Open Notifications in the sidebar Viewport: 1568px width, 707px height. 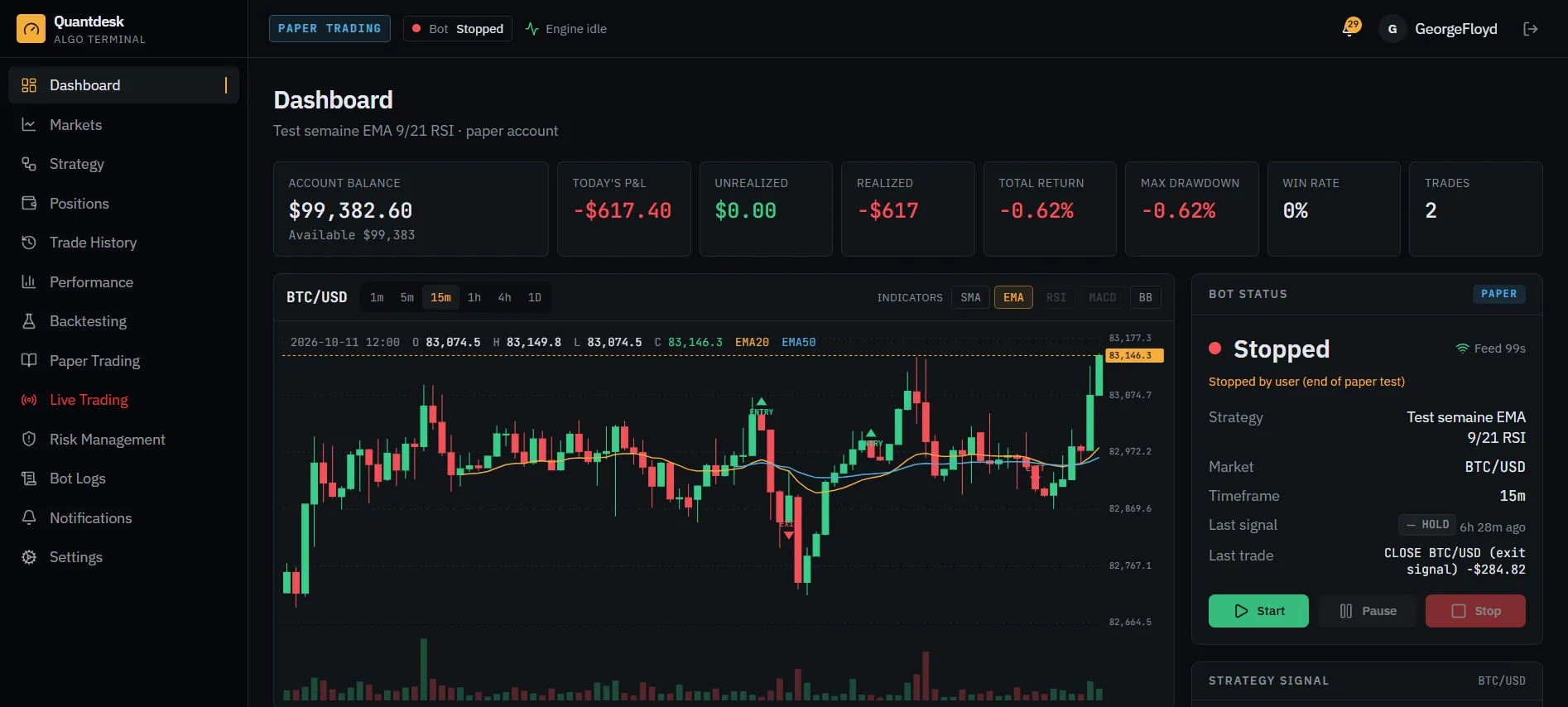(x=123, y=518)
